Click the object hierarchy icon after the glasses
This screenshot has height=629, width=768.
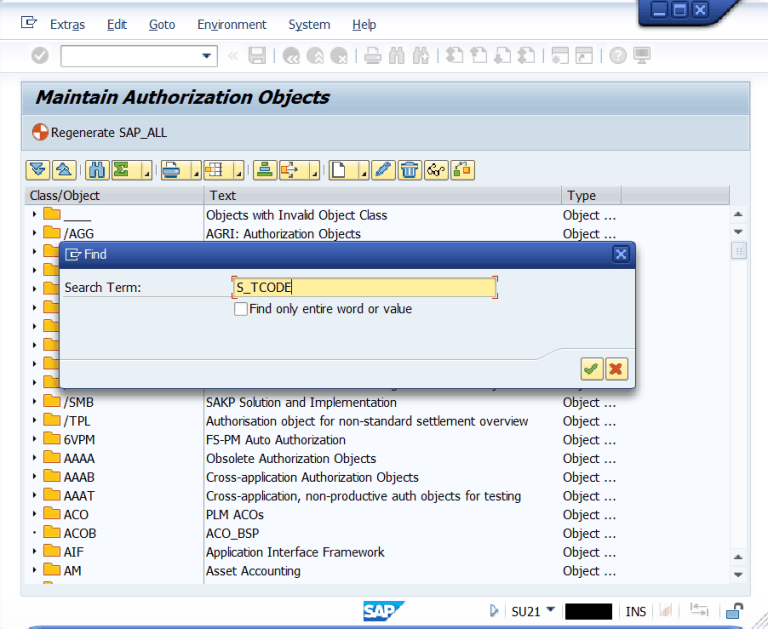[462, 170]
